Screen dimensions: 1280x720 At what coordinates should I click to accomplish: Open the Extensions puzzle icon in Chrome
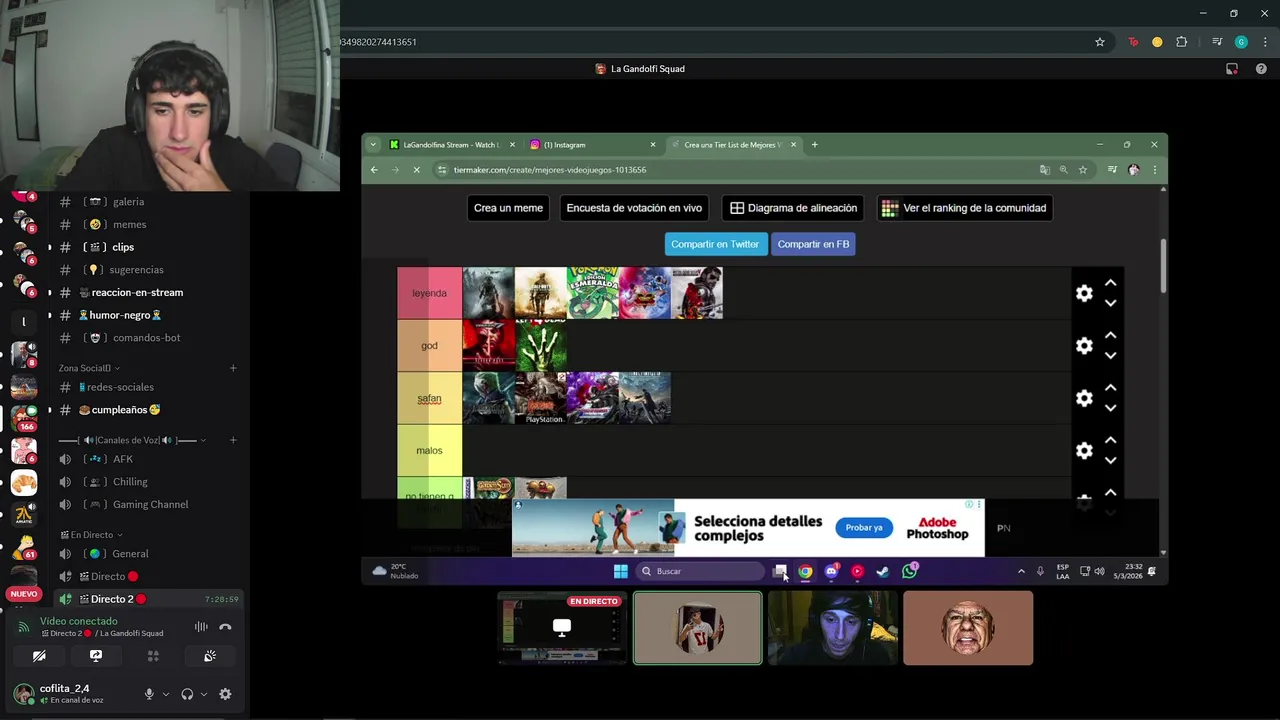tap(1181, 42)
